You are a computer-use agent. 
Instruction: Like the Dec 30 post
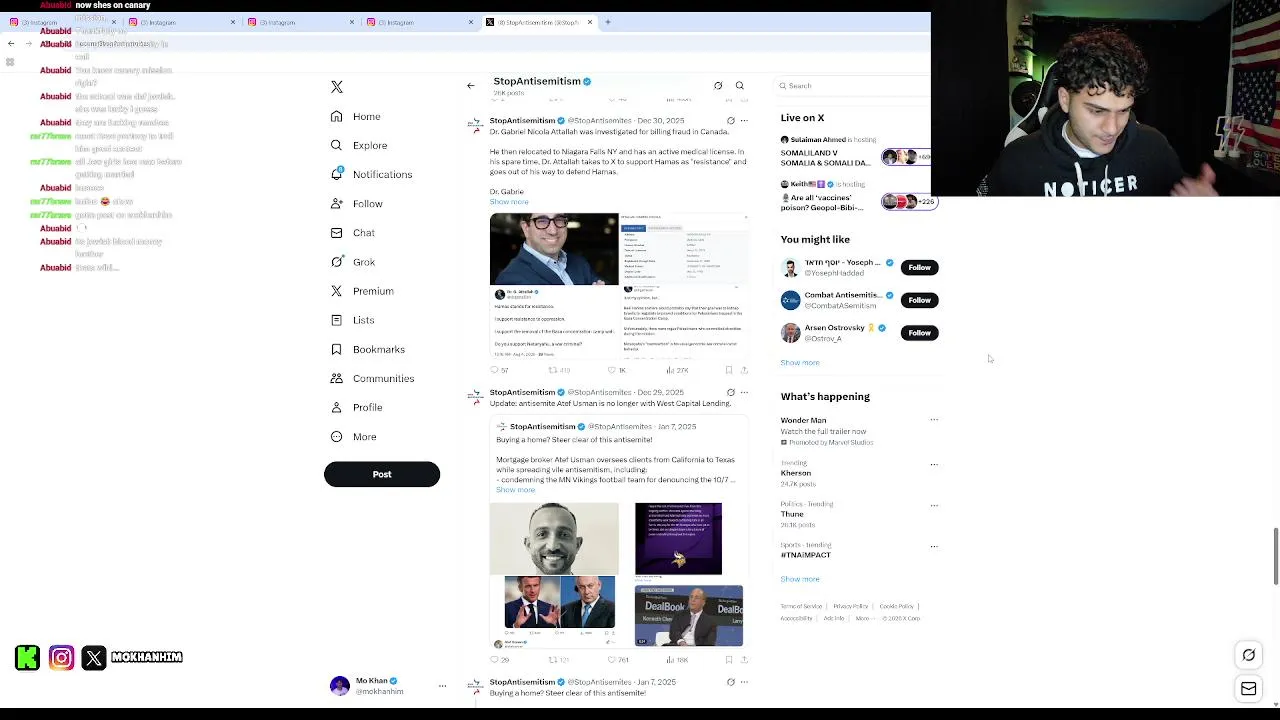[x=615, y=370]
